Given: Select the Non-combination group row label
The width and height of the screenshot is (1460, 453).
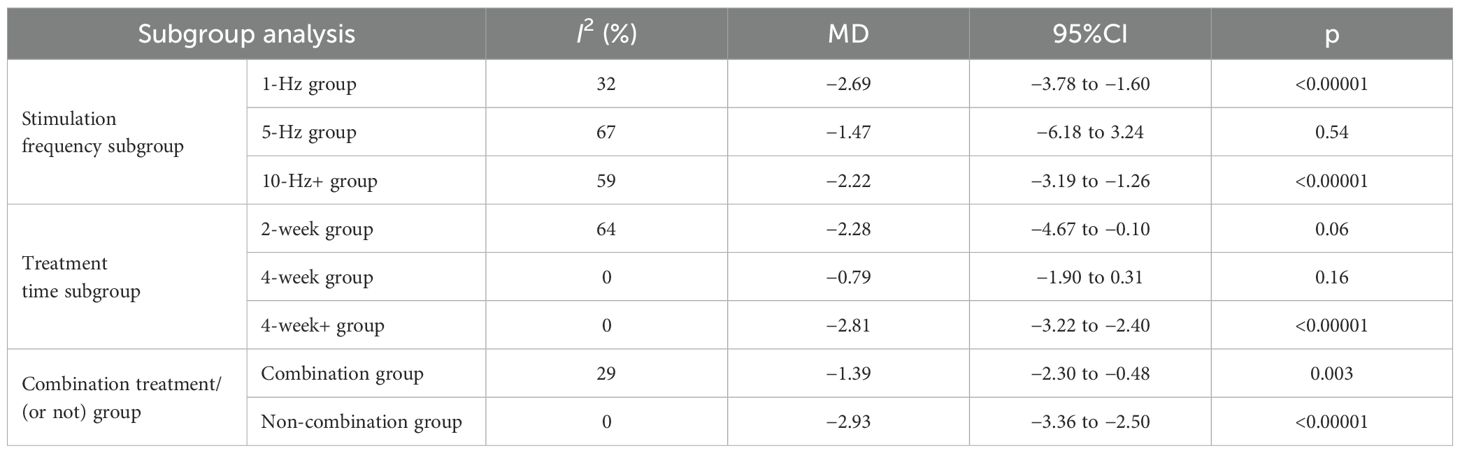Looking at the screenshot, I should (x=361, y=422).
